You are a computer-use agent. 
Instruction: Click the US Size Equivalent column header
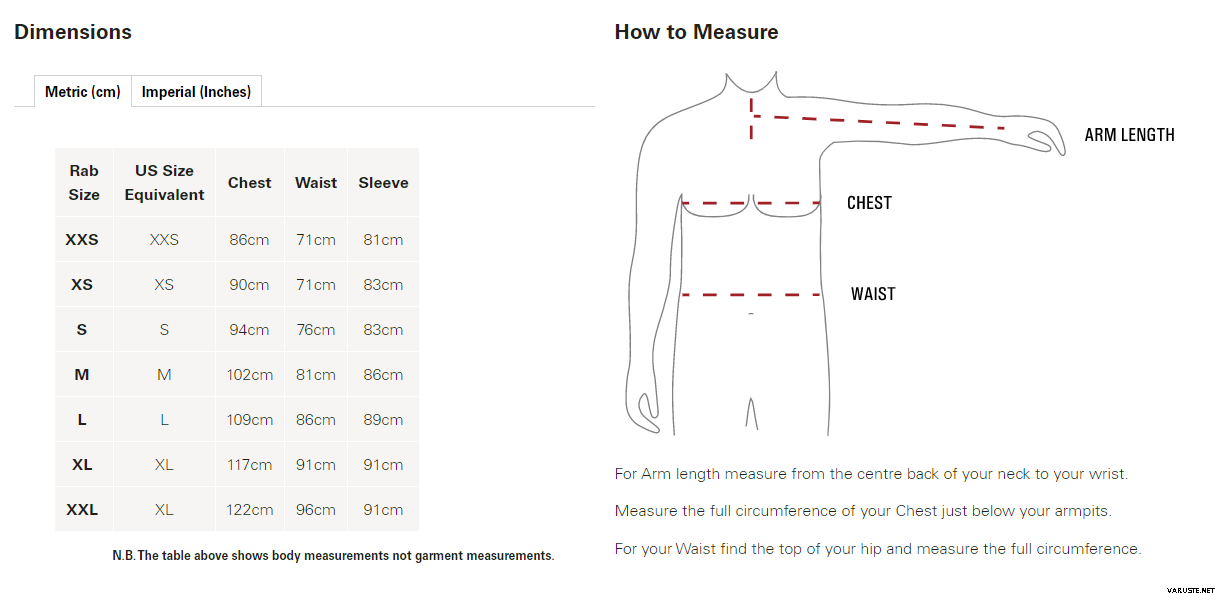click(x=164, y=183)
